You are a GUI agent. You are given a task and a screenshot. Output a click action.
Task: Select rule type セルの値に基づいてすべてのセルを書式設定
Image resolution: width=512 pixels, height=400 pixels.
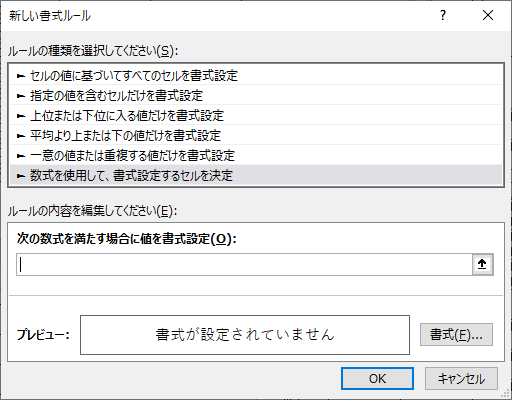[x=256, y=76]
